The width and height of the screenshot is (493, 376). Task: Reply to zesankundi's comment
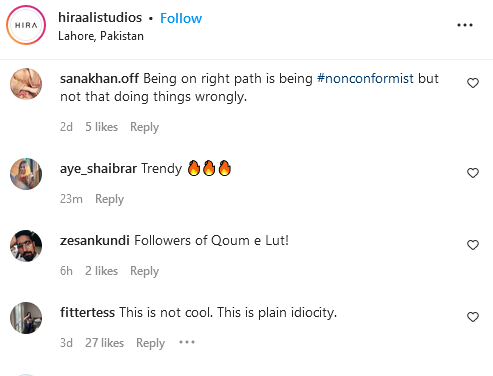point(144,271)
